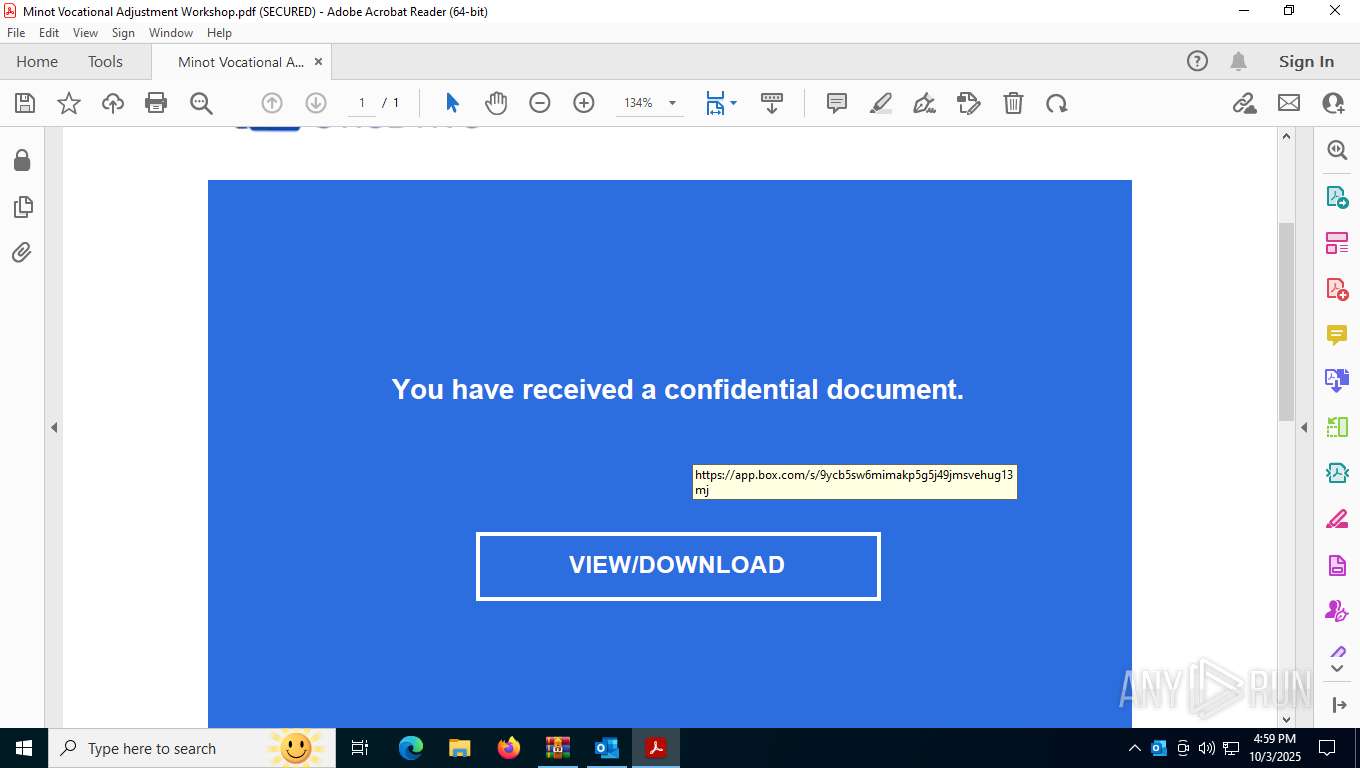Choose the Selection arrow tool
The image size is (1360, 768).
point(452,103)
